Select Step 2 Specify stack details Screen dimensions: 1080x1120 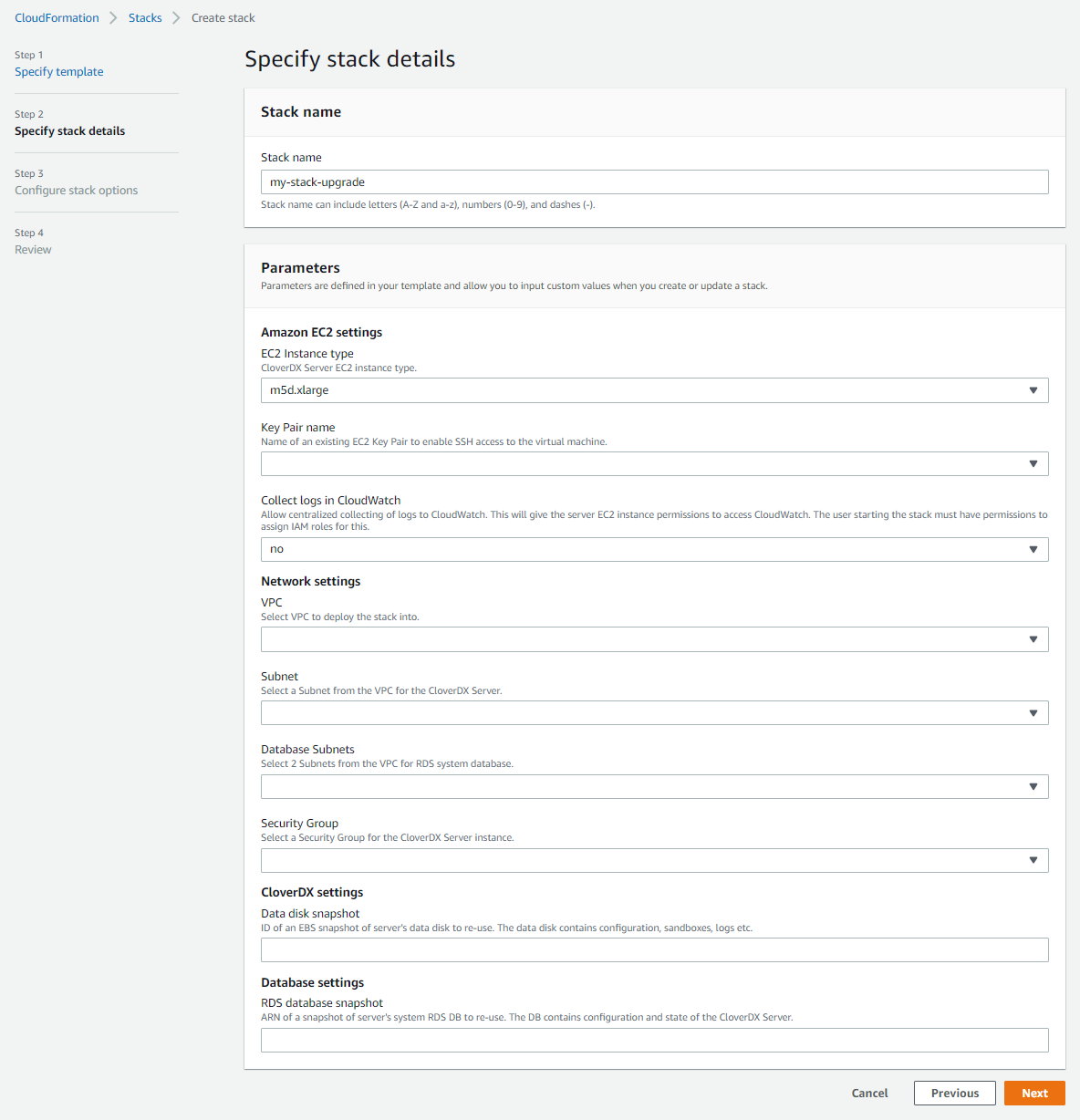tap(69, 130)
